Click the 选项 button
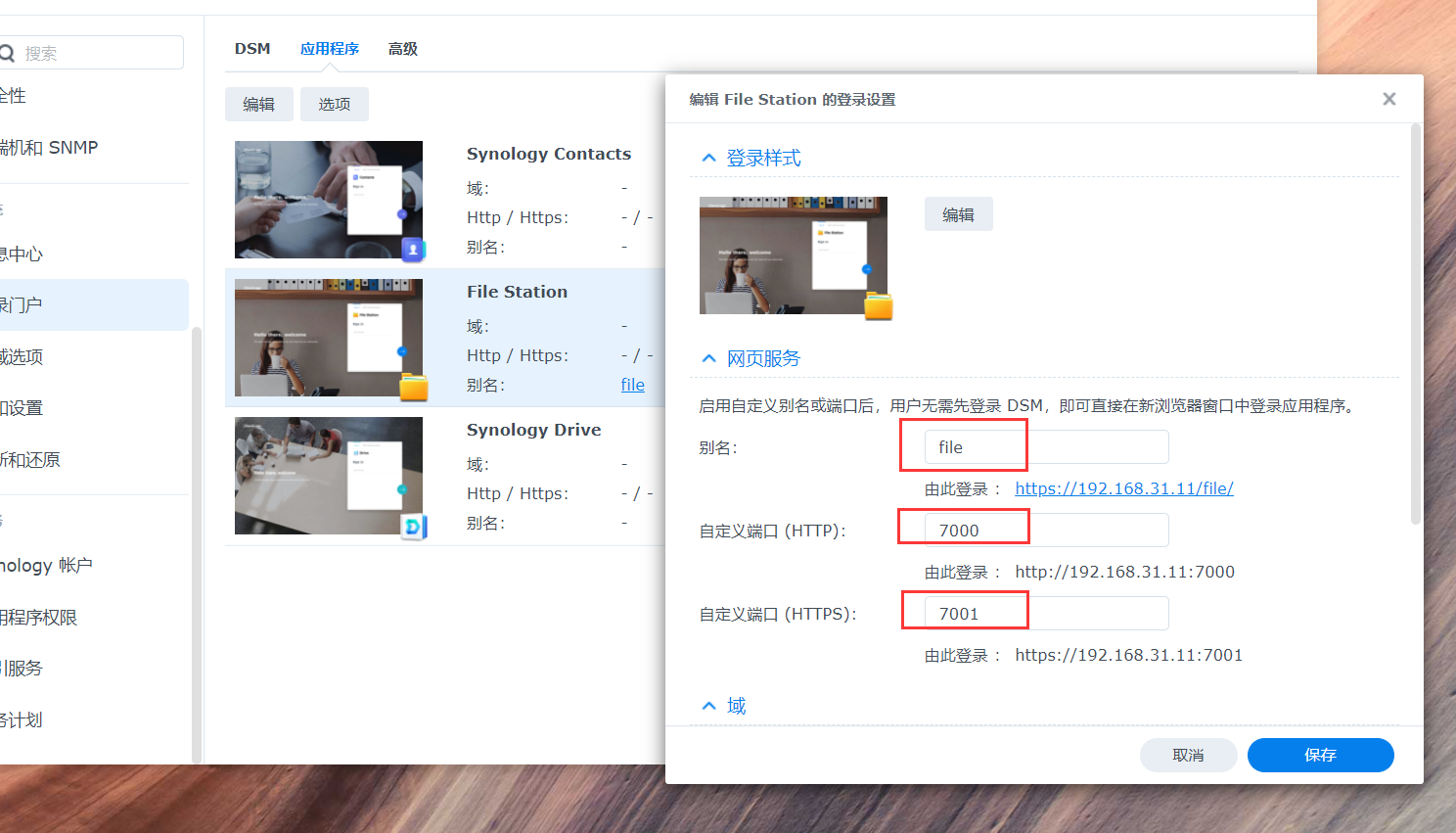This screenshot has height=833, width=1456. pos(335,104)
